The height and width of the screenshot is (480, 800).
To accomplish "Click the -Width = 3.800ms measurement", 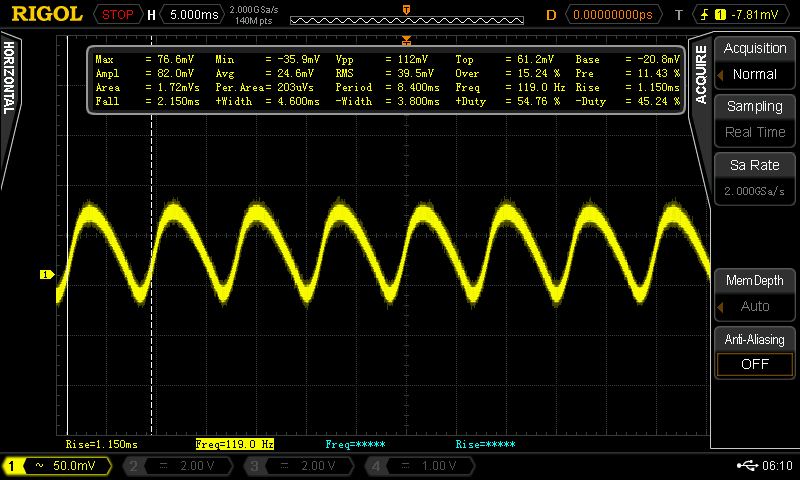I will coord(388,101).
